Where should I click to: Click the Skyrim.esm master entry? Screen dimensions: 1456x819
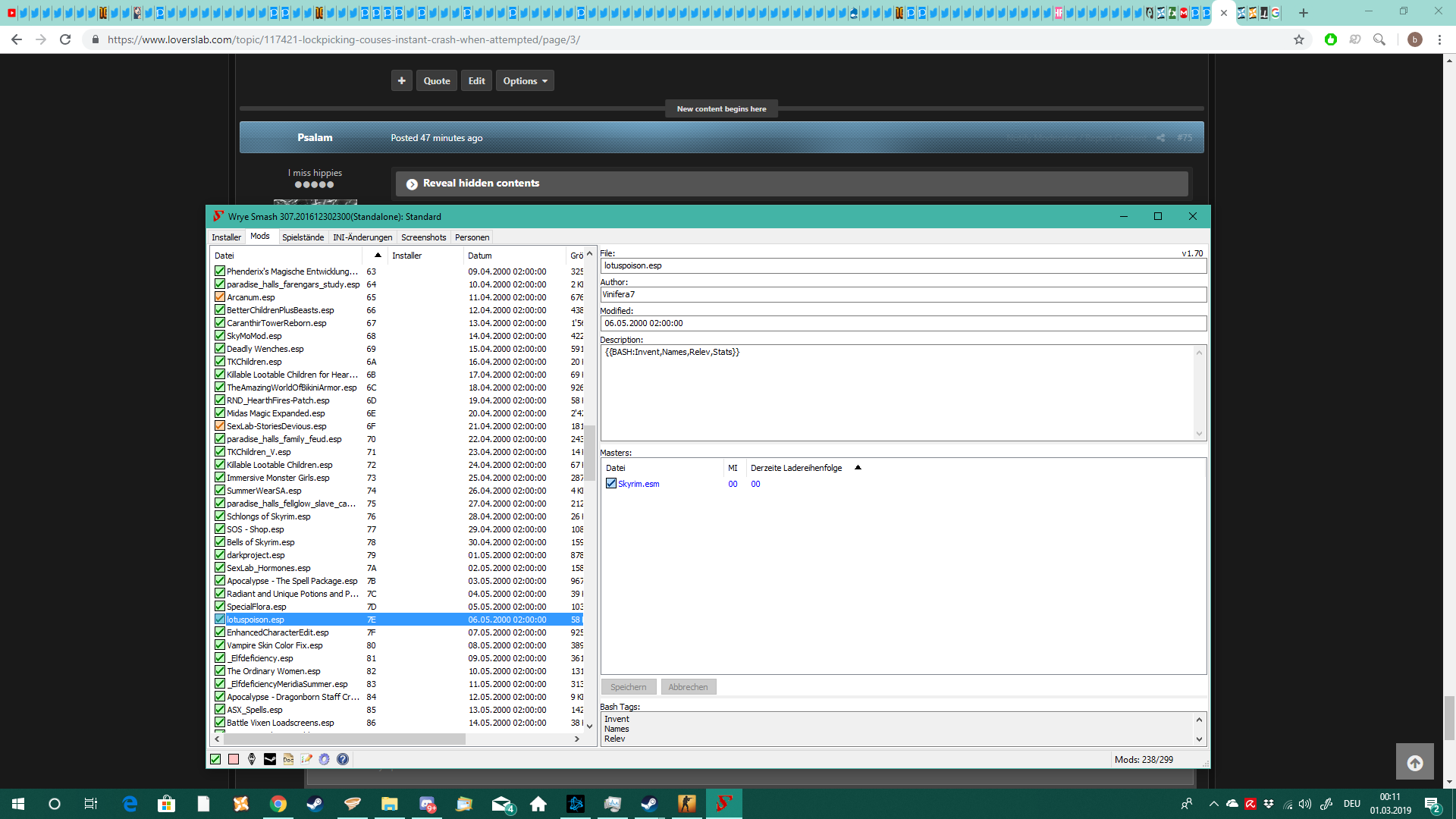pos(639,484)
